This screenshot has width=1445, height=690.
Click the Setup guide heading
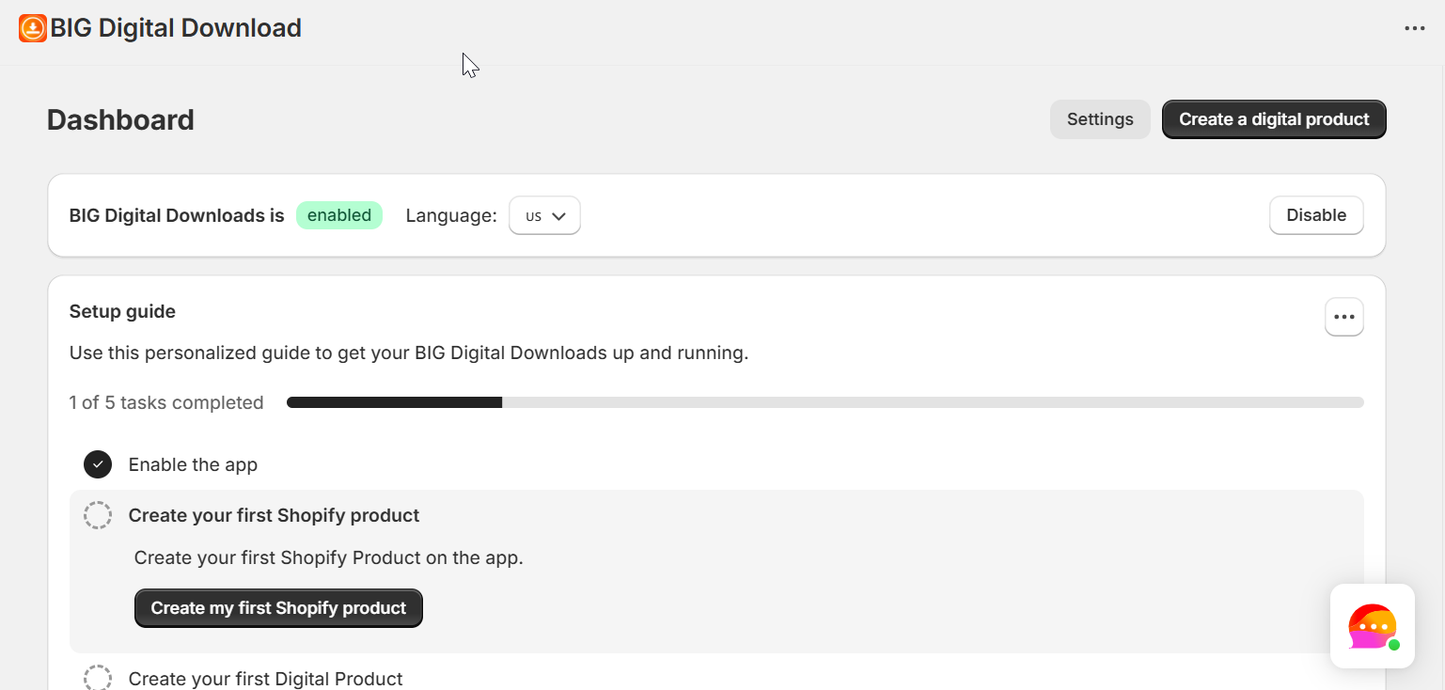[122, 311]
